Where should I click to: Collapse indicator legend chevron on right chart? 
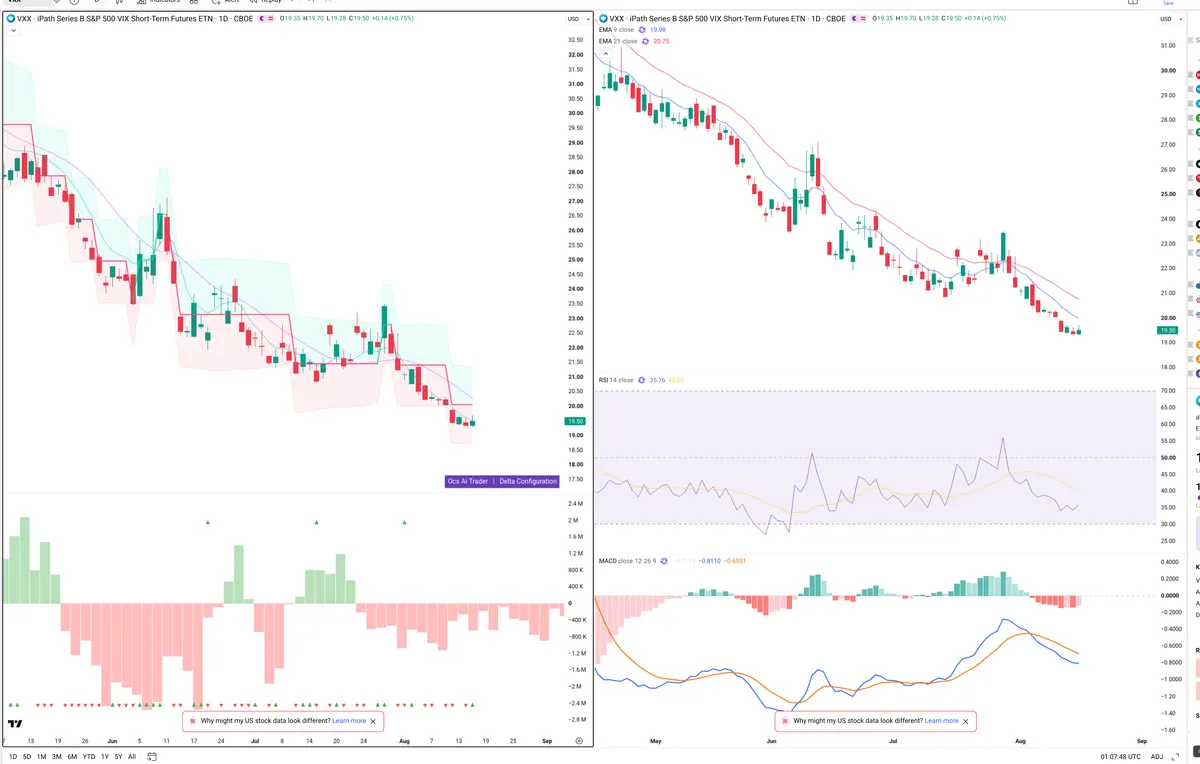point(604,53)
